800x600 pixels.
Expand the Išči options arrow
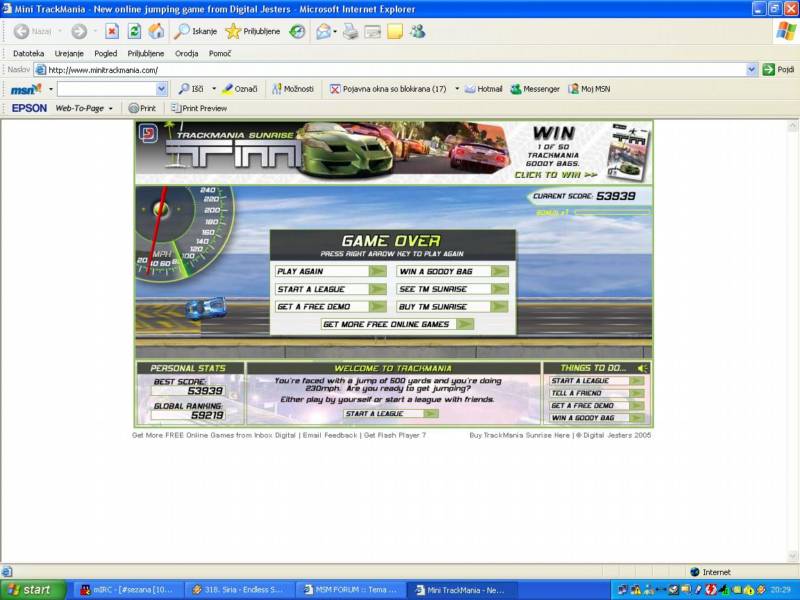214,89
